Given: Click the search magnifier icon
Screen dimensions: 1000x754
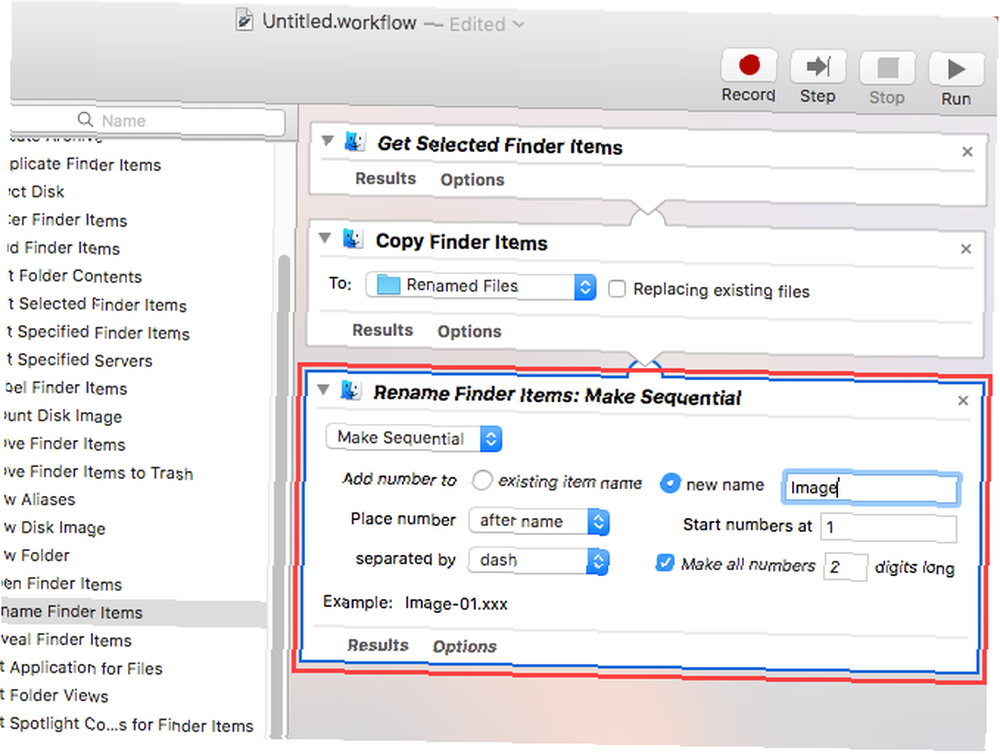Looking at the screenshot, I should pyautogui.click(x=85, y=119).
